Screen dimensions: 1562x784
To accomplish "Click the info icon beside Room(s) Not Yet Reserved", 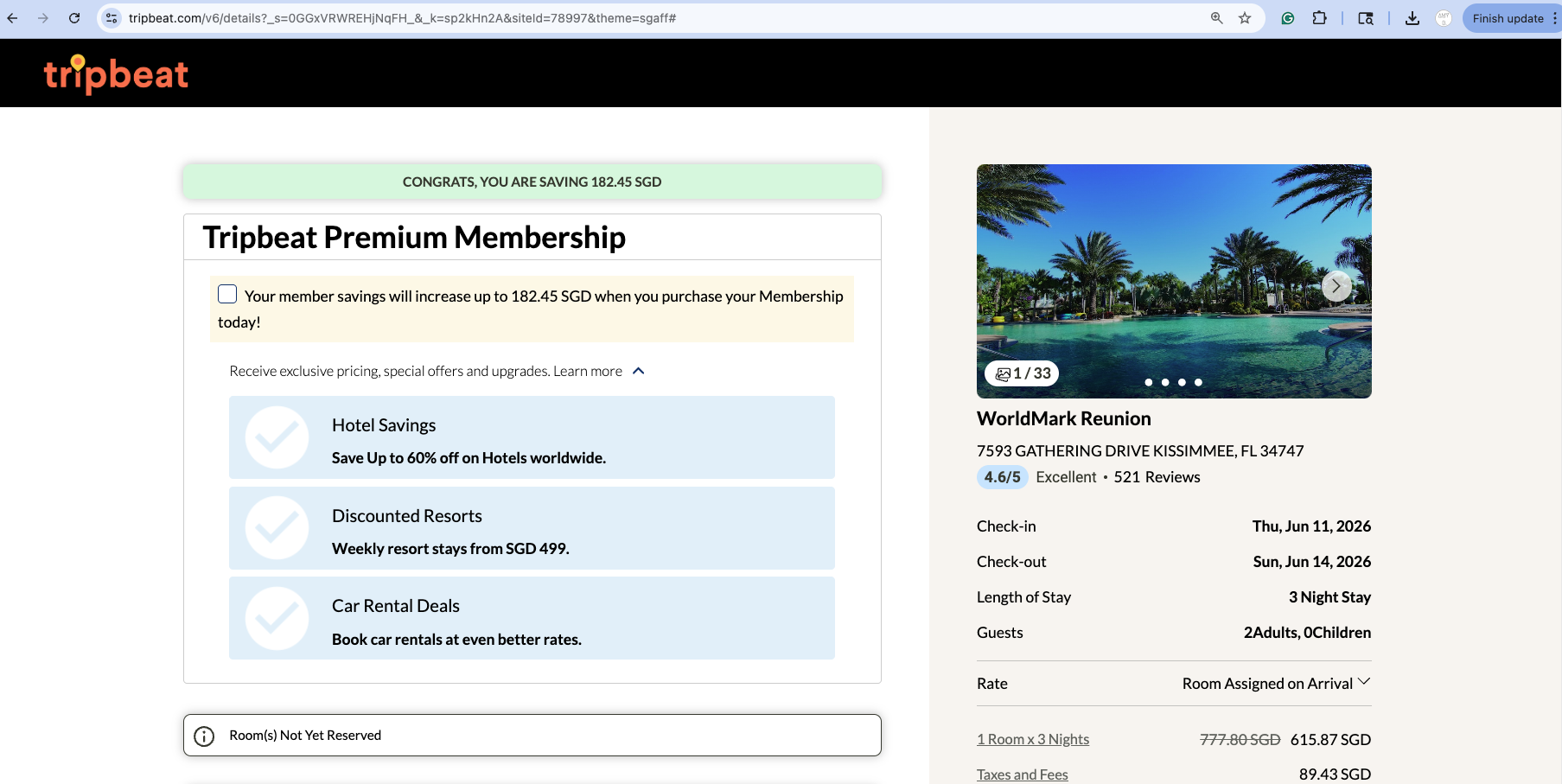I will [204, 736].
